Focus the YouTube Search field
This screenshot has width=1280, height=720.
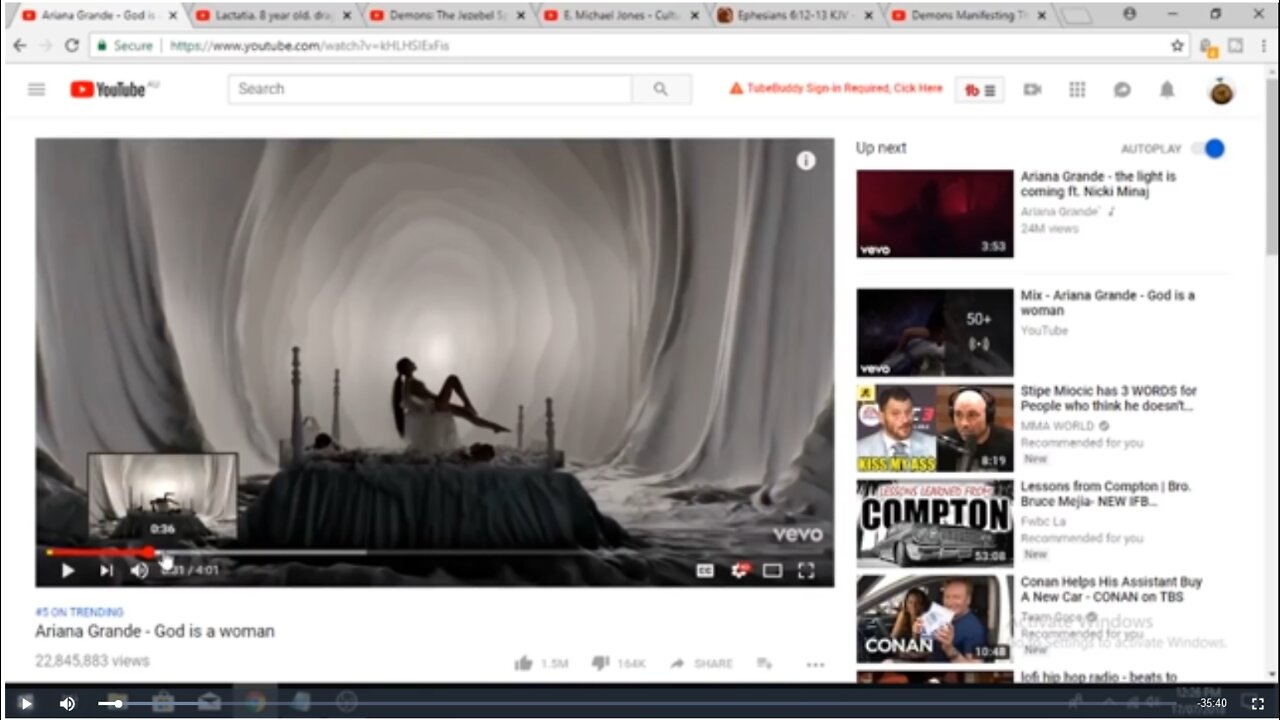point(430,89)
